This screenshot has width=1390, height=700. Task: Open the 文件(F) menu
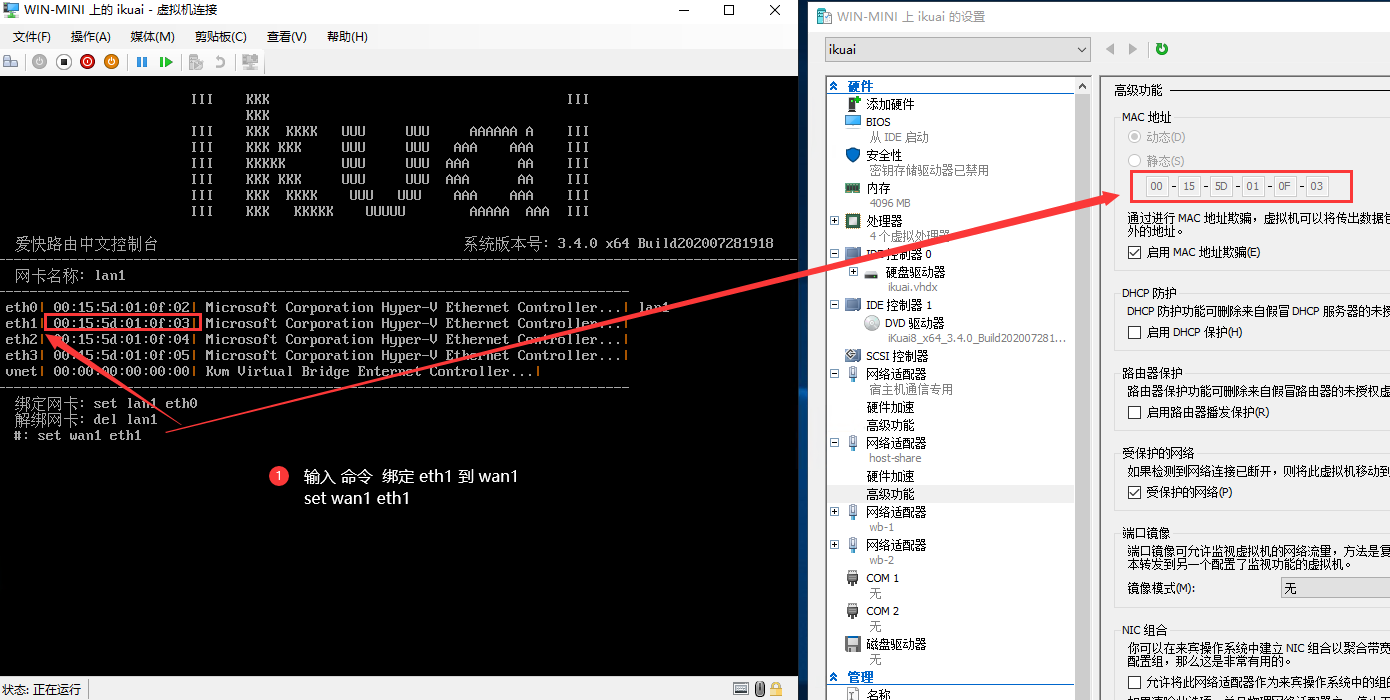pyautogui.click(x=32, y=37)
